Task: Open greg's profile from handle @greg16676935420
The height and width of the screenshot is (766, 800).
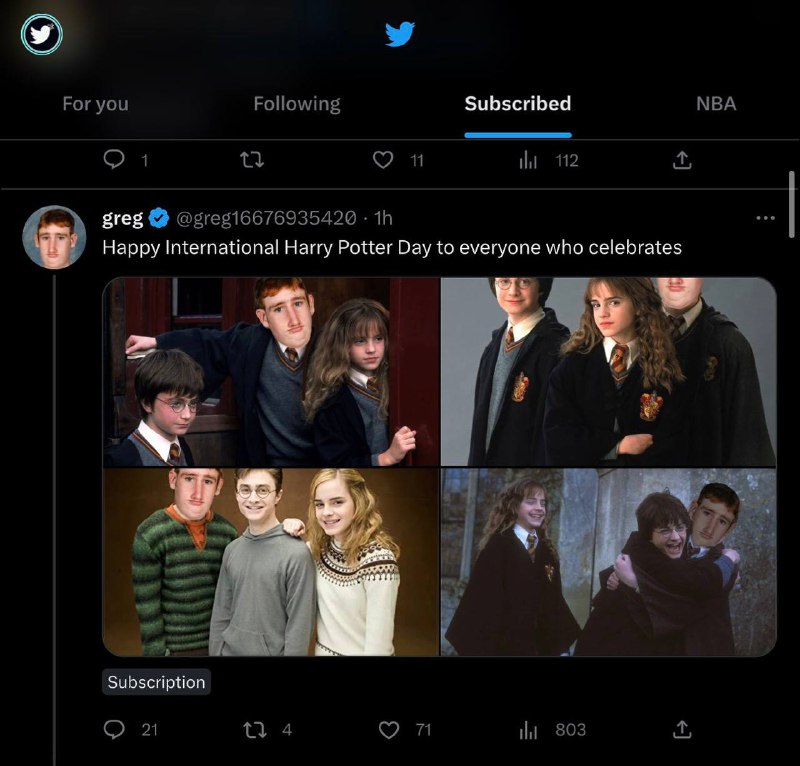Action: point(266,218)
